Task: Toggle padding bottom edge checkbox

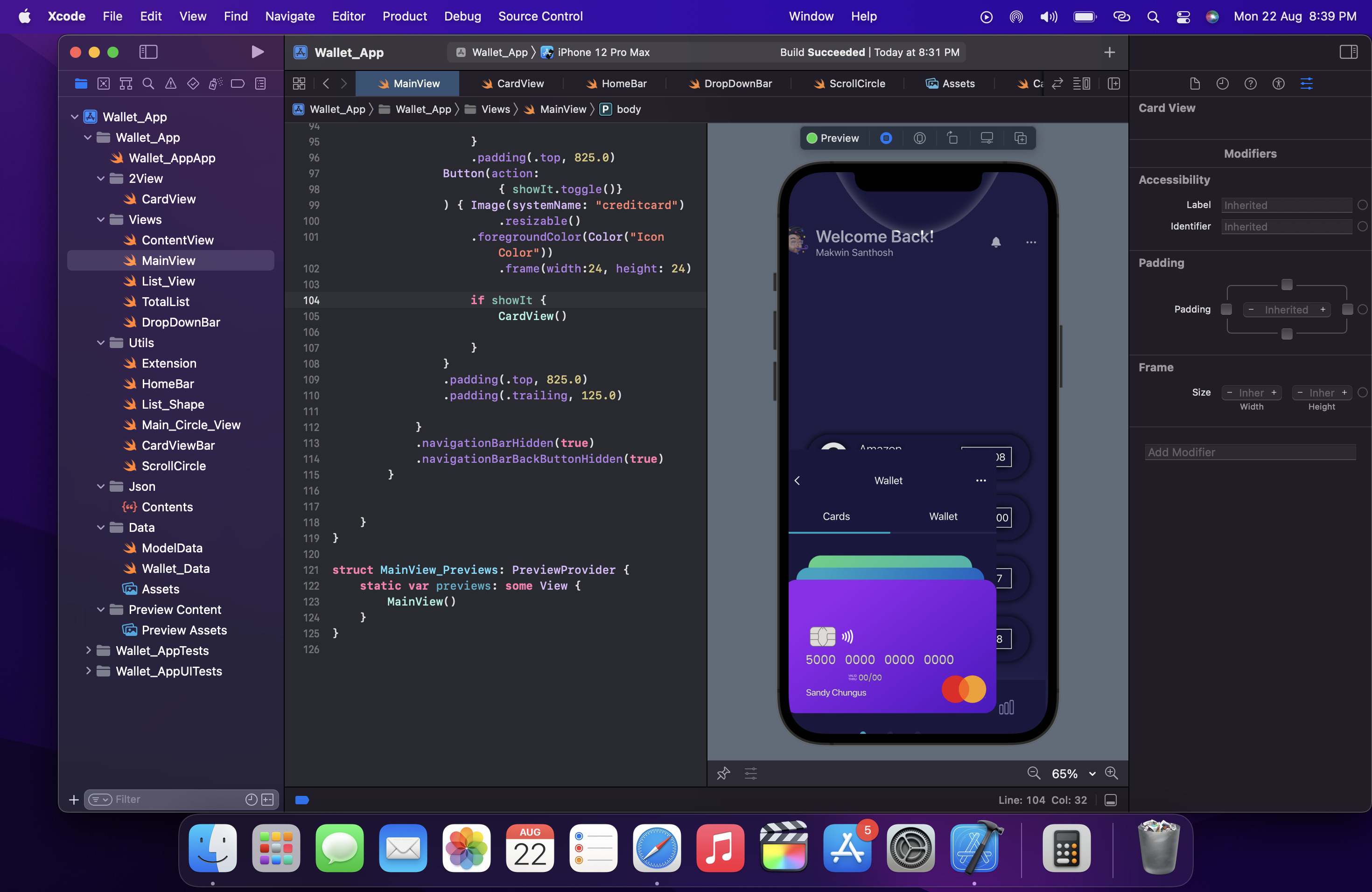Action: (x=1287, y=334)
